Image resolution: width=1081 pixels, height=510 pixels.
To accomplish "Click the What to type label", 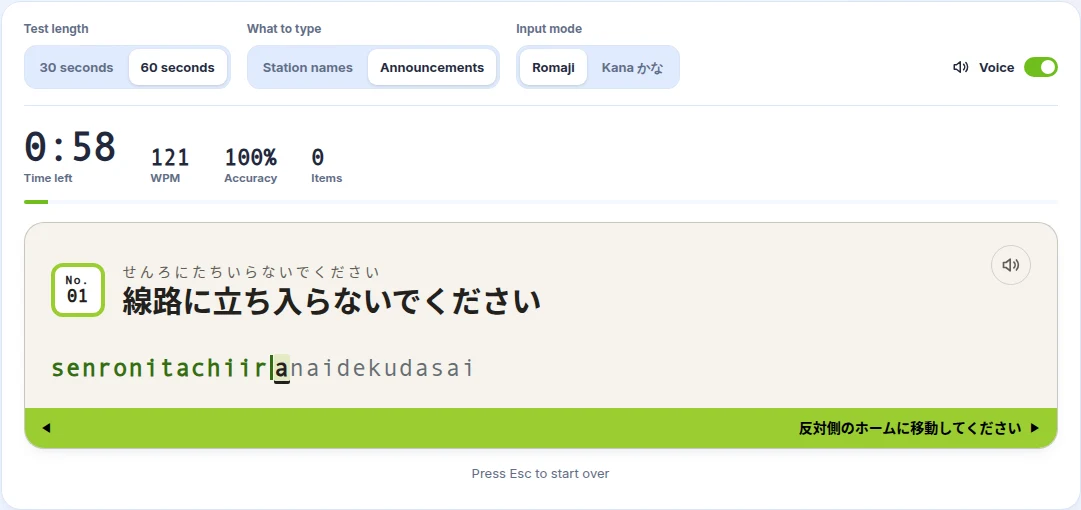I will coord(284,29).
